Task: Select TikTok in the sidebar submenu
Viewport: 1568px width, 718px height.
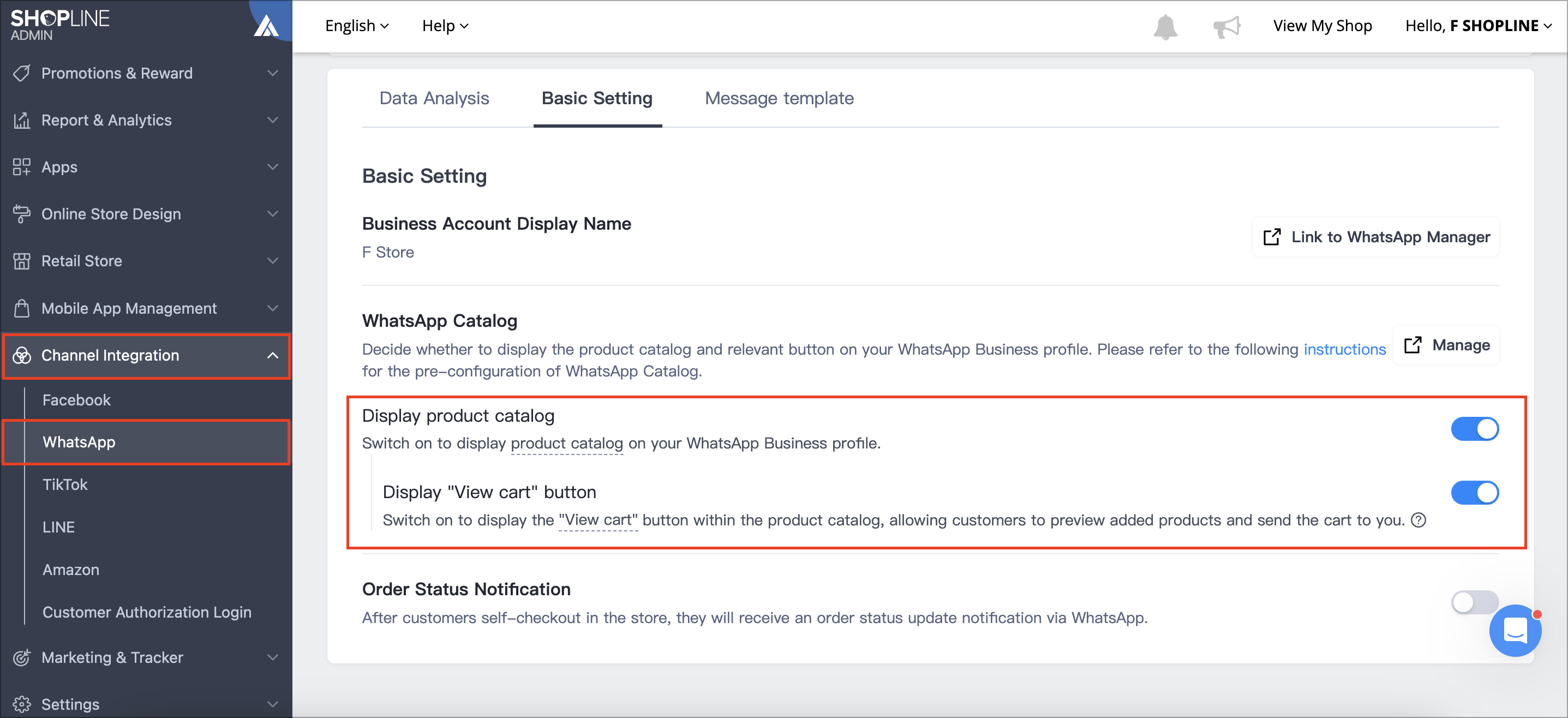Action: [x=64, y=484]
